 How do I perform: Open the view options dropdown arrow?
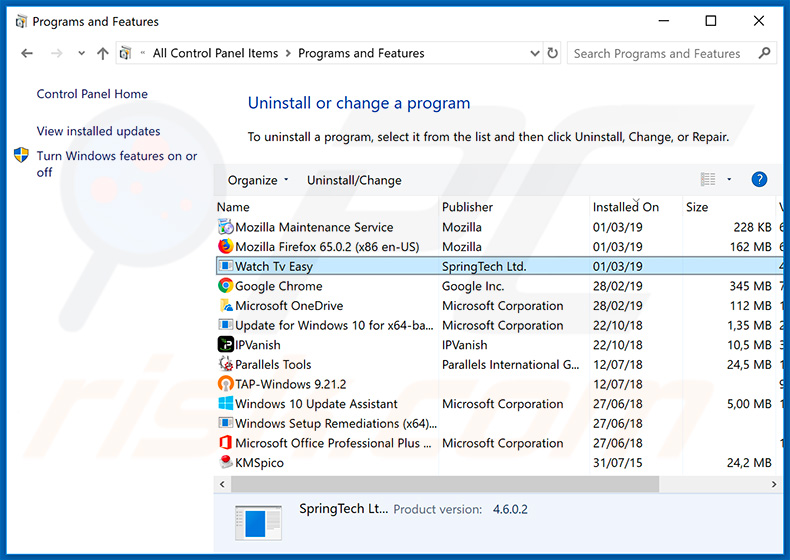[729, 179]
